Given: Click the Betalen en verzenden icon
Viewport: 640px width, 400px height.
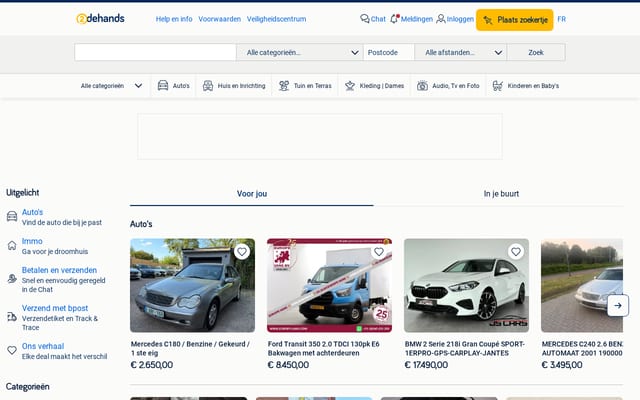Looking at the screenshot, I should point(12,279).
